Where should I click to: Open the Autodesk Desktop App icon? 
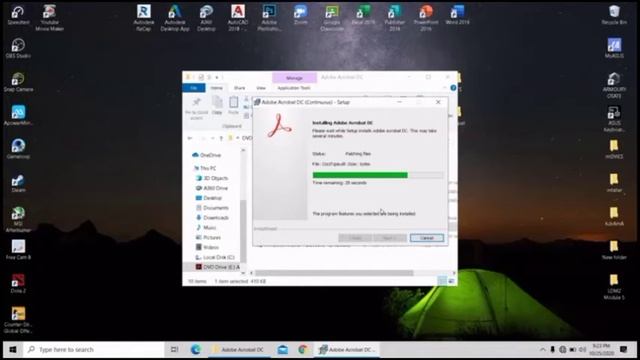click(175, 18)
